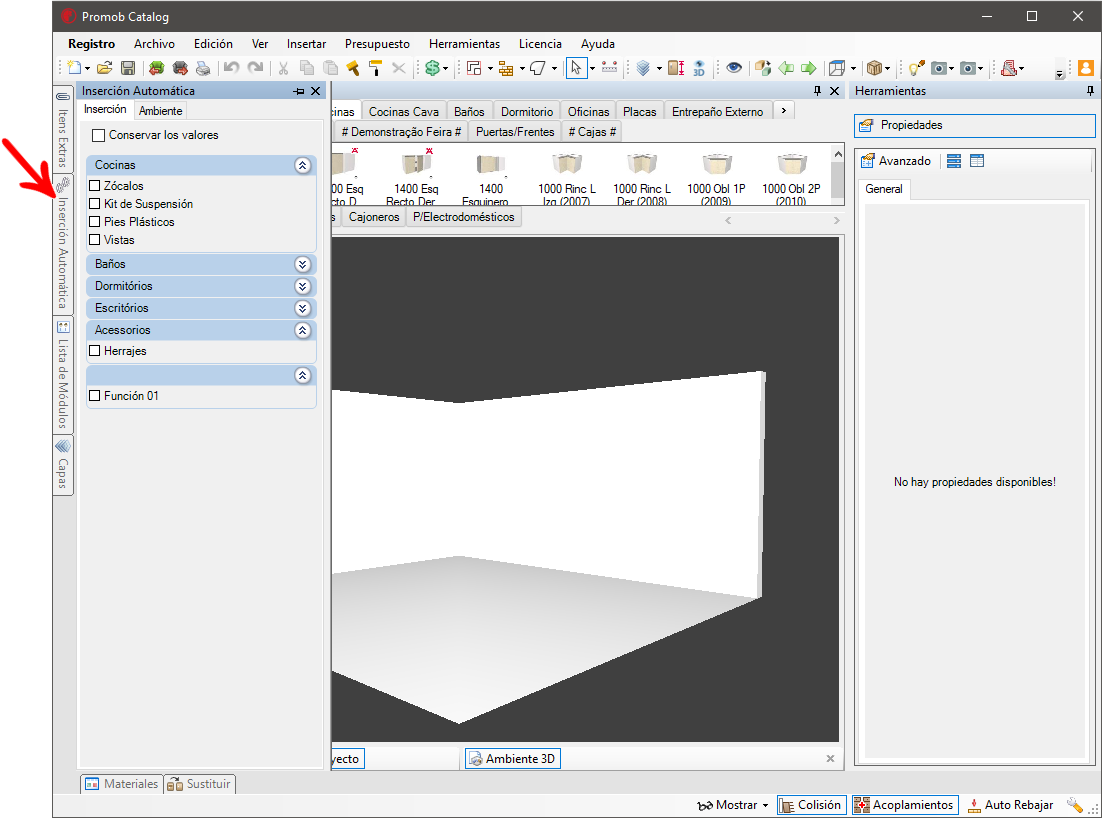This screenshot has height=822, width=1104.
Task: Open the dropdown arrow beside the New icon
Action: click(x=87, y=68)
